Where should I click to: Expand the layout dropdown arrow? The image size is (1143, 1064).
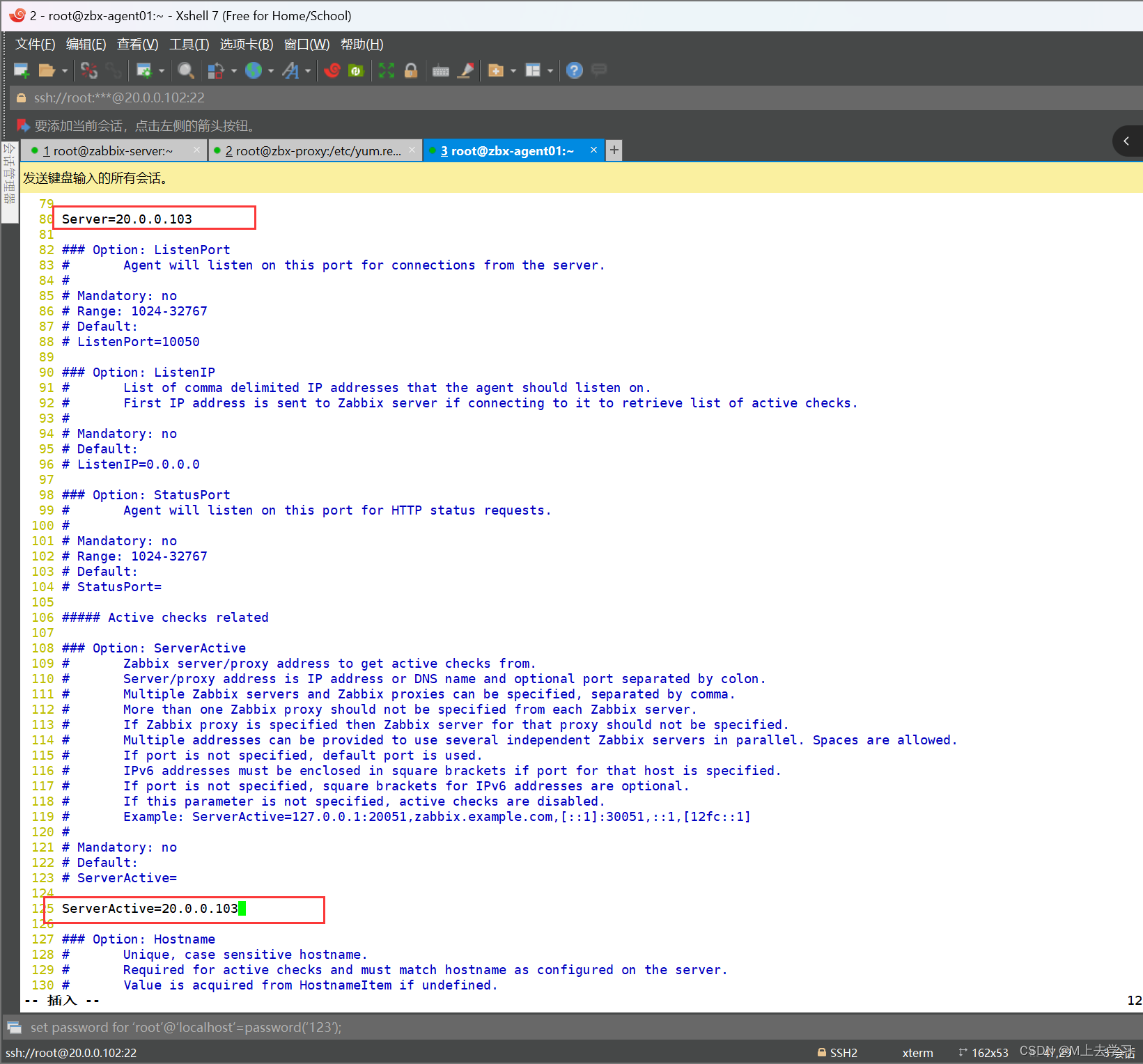point(550,70)
